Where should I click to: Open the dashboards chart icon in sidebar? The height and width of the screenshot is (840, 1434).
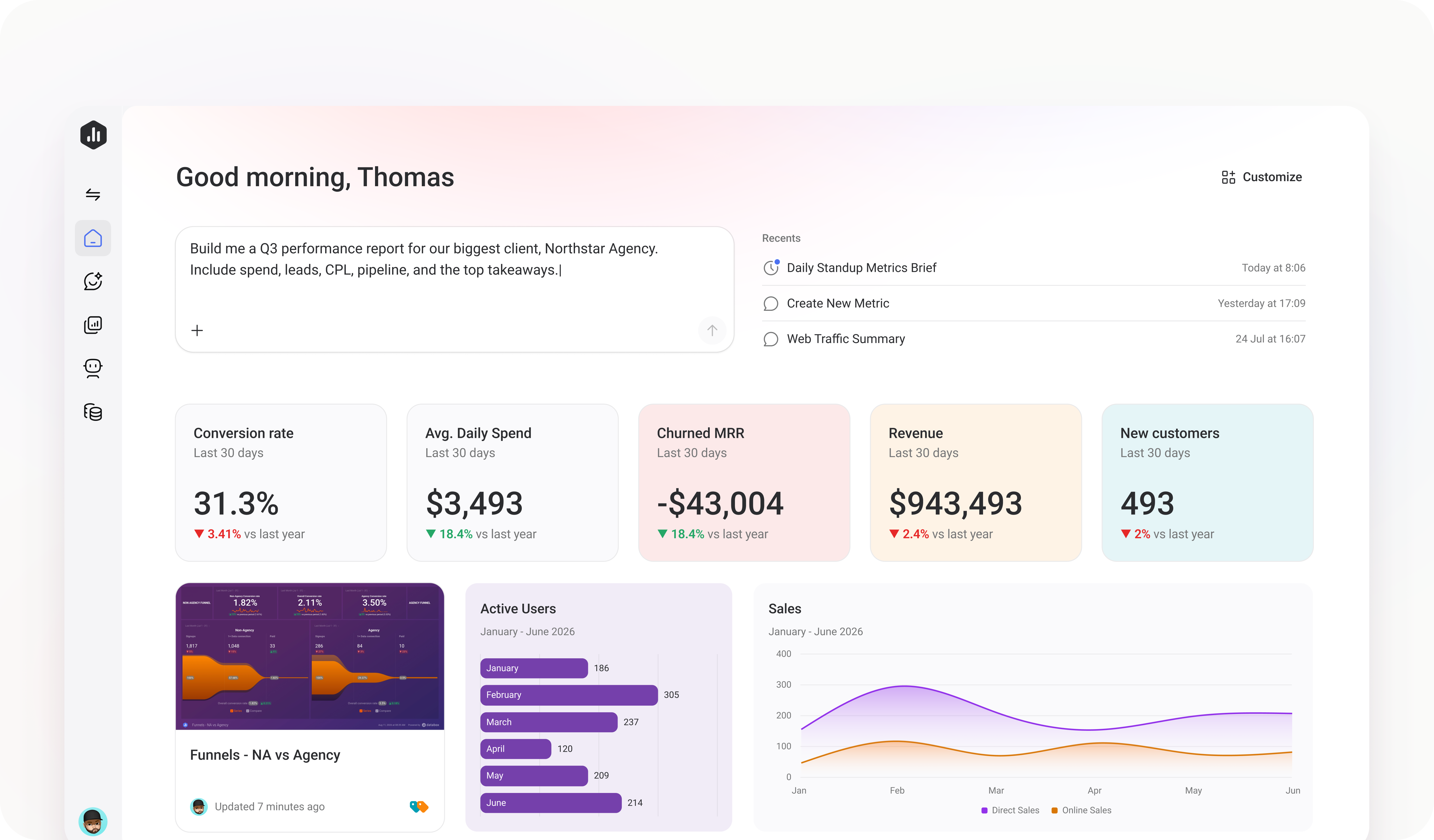(x=93, y=325)
